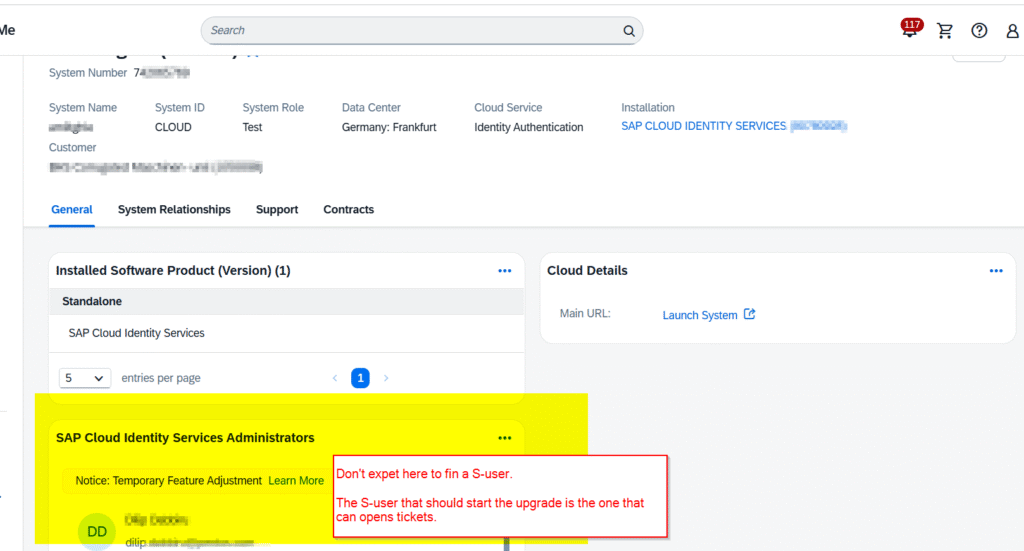The image size is (1024, 551).
Task: Select the SAP Cloud Identity Services row
Action: tap(287, 334)
